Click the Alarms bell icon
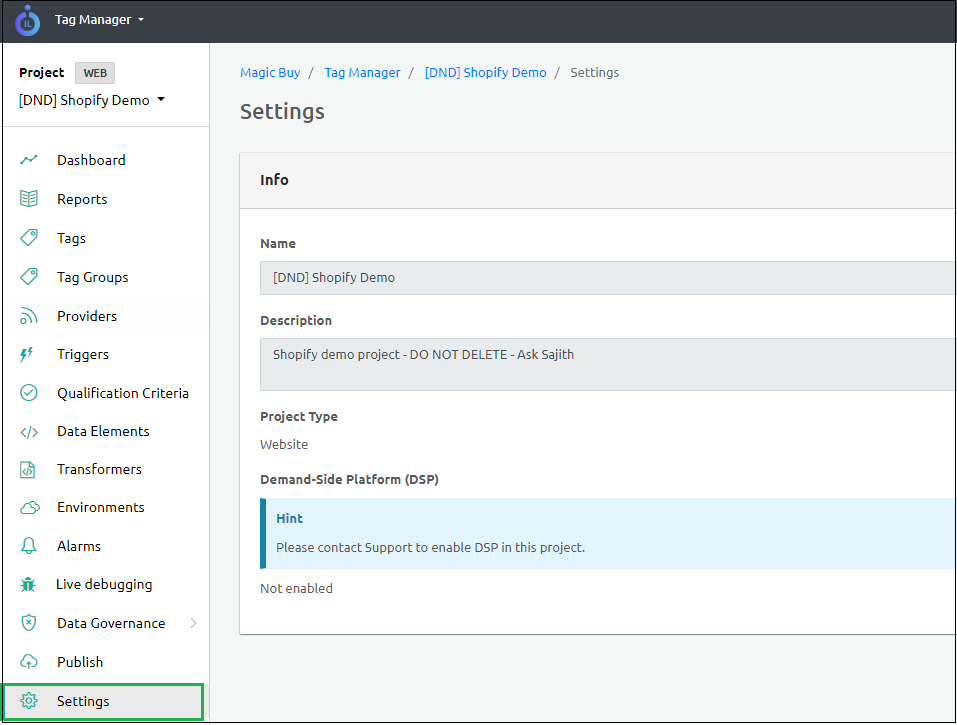Image resolution: width=957 pixels, height=725 pixels. [29, 546]
